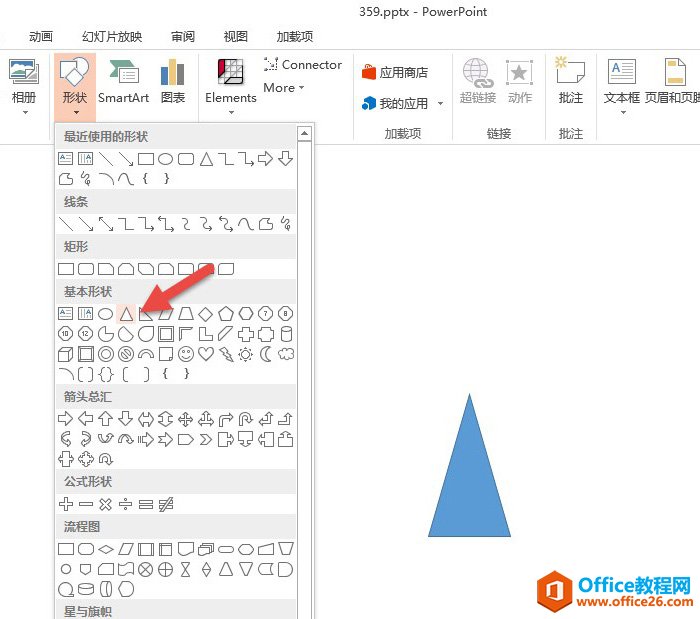Switch to the Review (审阅) tab
Screen dimensions: 700x619
(x=183, y=36)
